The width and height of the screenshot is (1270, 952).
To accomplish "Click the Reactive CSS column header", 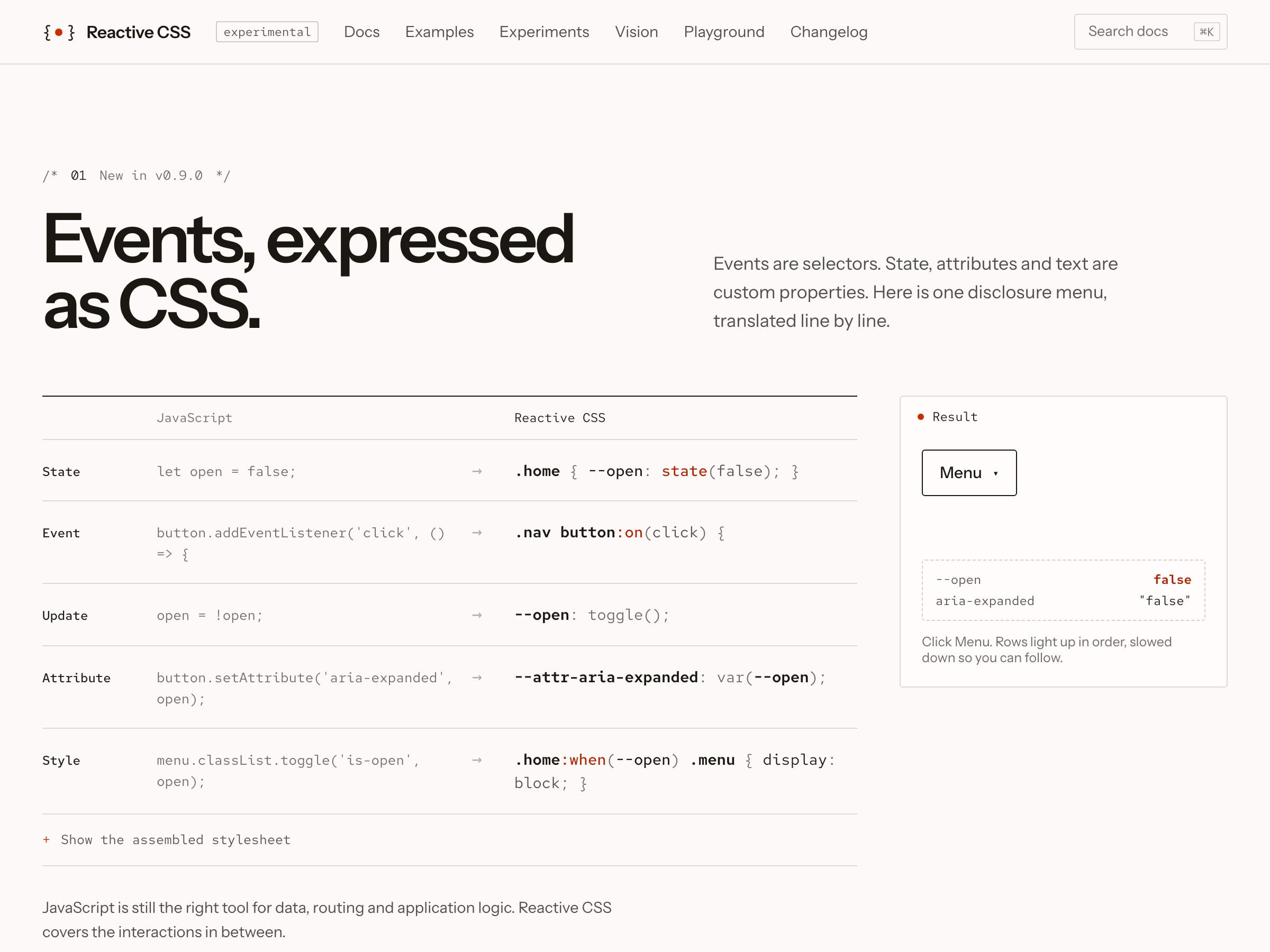I will pyautogui.click(x=560, y=418).
